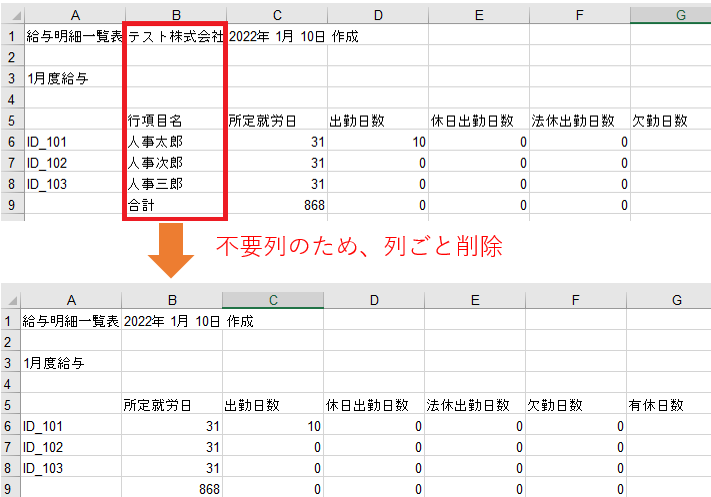Click 給与明細一覧表 in the sheet with 有休日数
The image size is (711, 497).
click(x=71, y=321)
